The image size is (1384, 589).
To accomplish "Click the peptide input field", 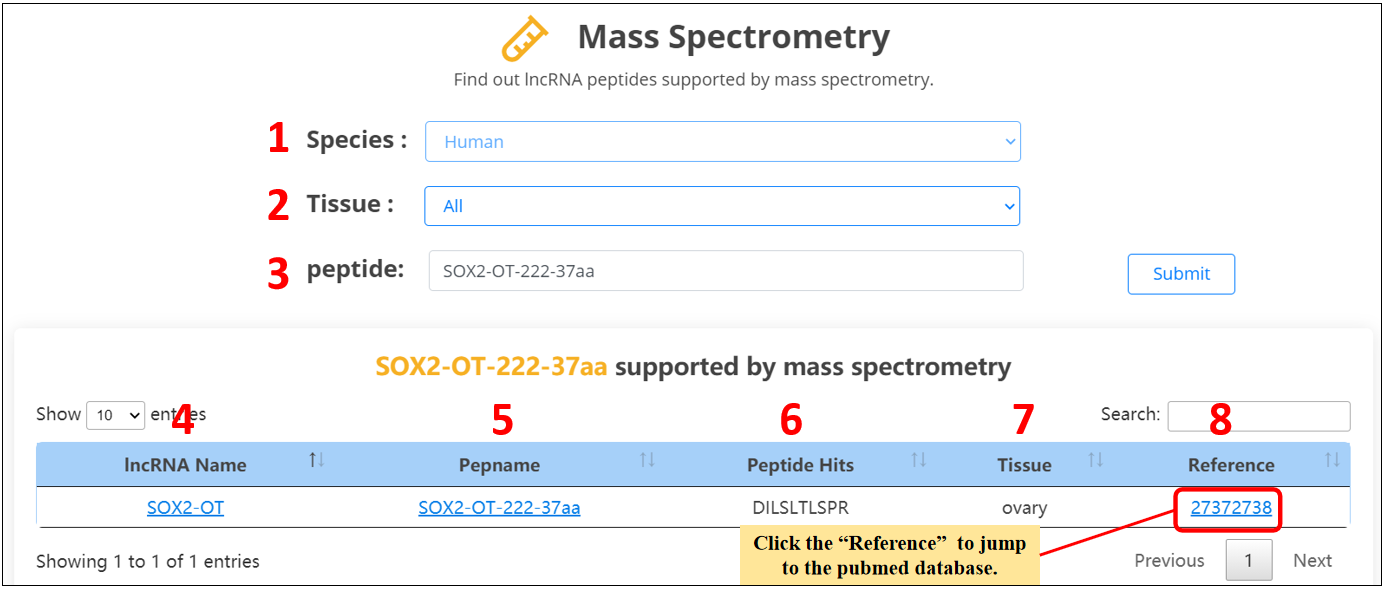I will tap(725, 271).
